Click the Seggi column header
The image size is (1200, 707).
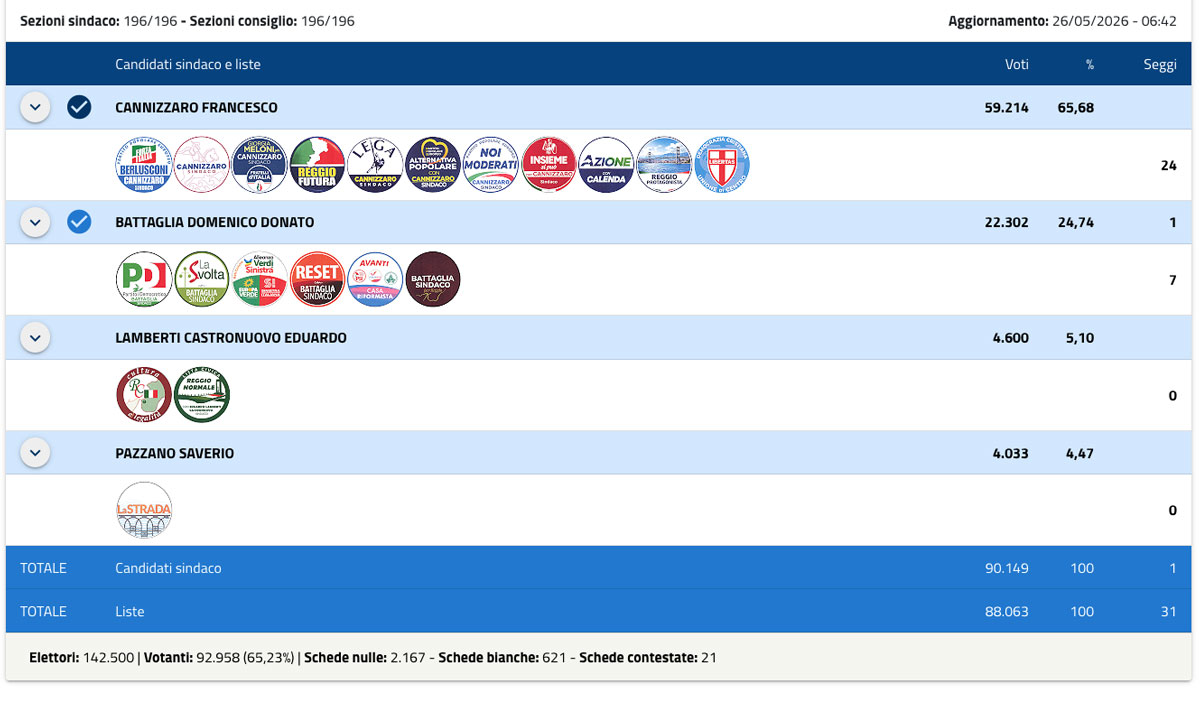click(x=1160, y=64)
